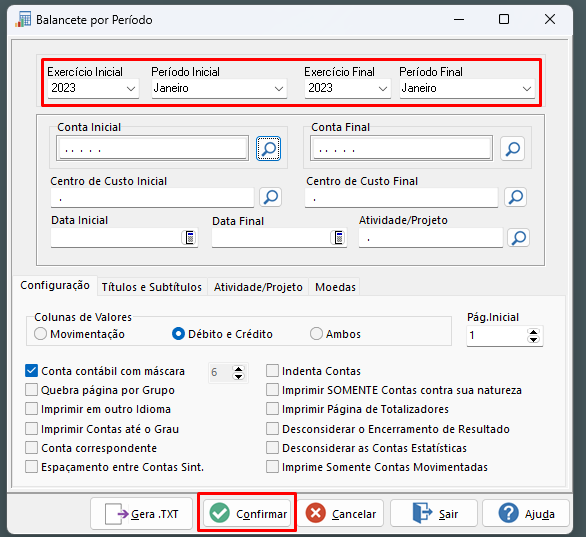Image resolution: width=586 pixels, height=537 pixels.
Task: Select the Débito e Crédito radio option
Action: tap(178, 334)
